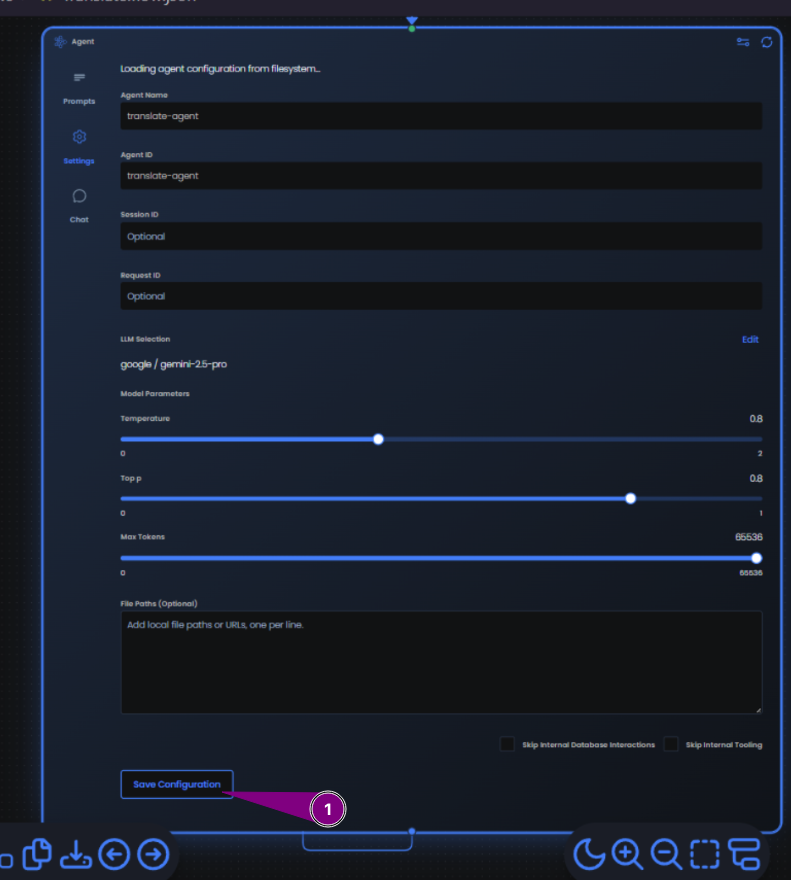Screen dimensions: 791x880
Task: Click the auto-layout nodes icon
Action: tap(744, 854)
